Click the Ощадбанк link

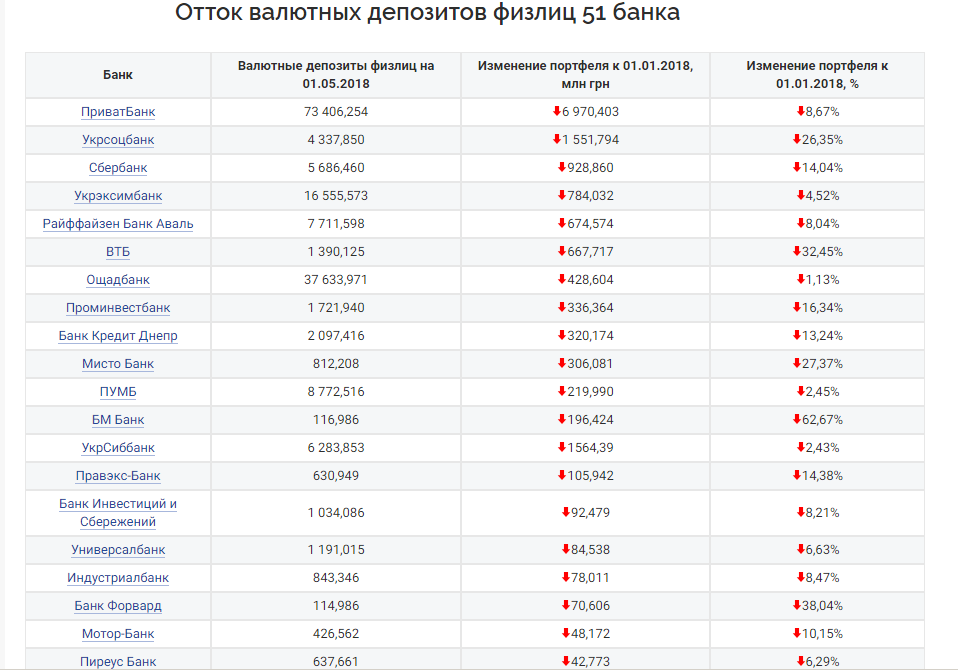pyautogui.click(x=118, y=280)
